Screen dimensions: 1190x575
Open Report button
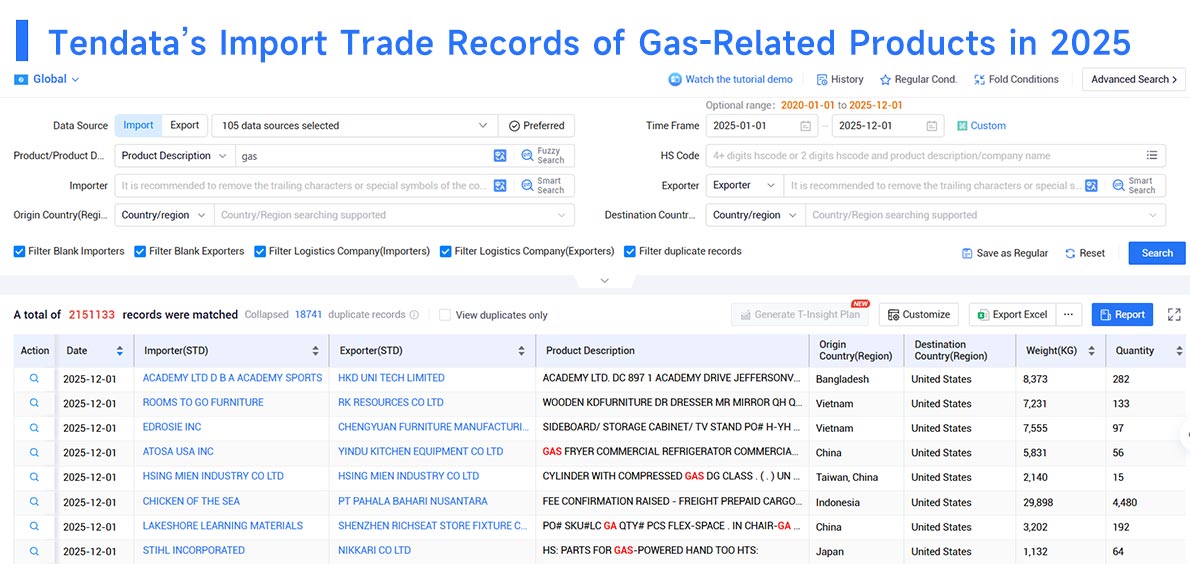tap(1122, 314)
